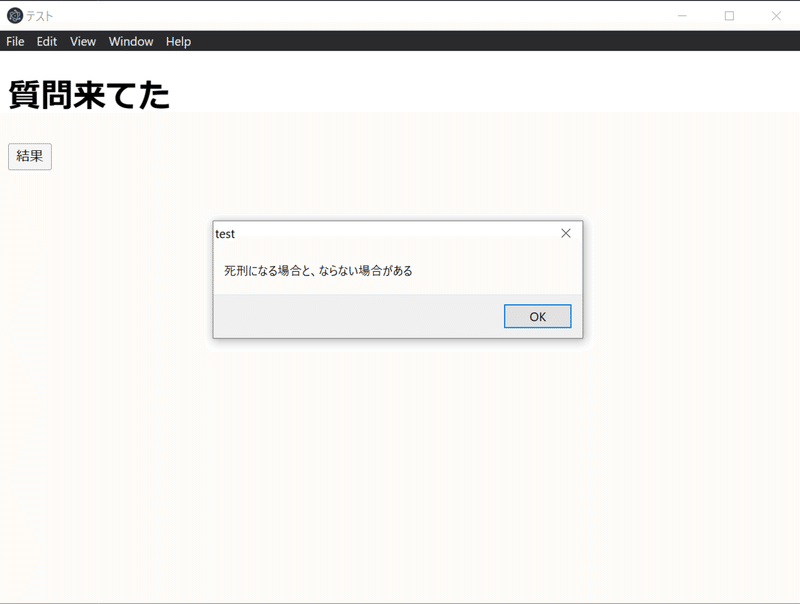Maximize the テスト application window
Screen dimensions: 800x604
click(729, 16)
